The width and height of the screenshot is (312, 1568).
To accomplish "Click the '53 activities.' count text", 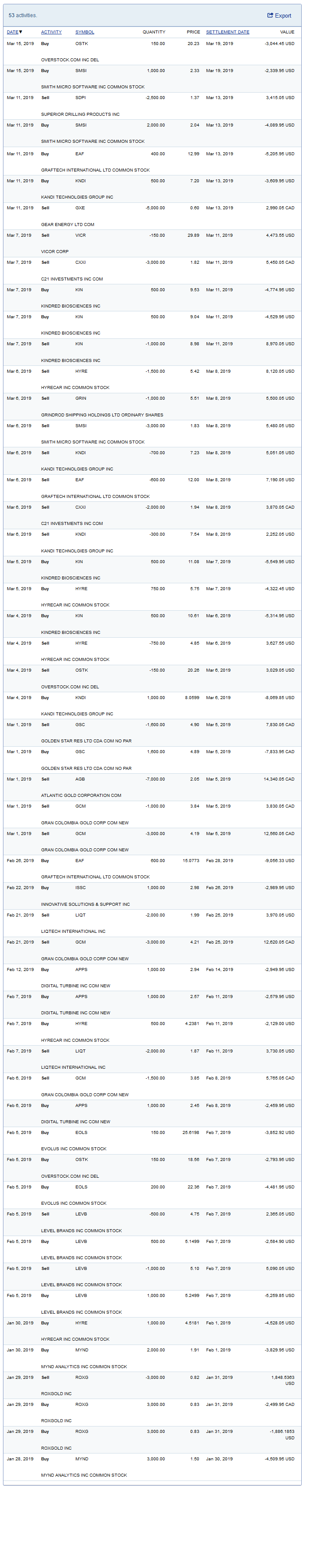I will click(23, 15).
